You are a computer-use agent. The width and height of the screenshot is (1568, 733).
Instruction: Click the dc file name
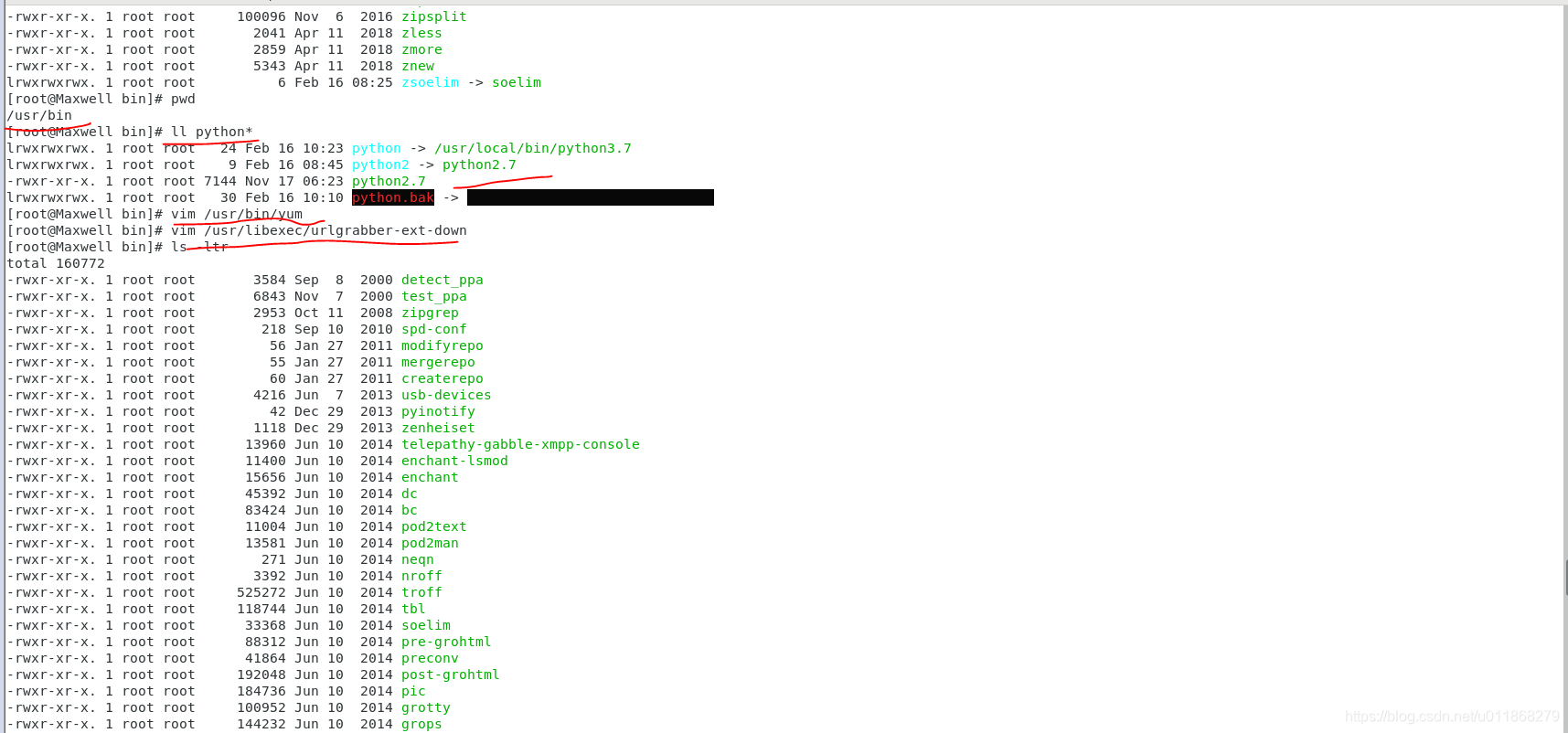(x=410, y=494)
